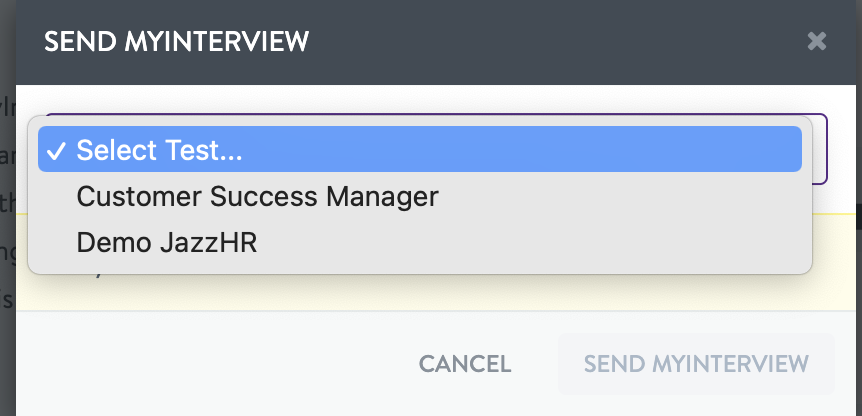Highlight the Customer Success Manager entry
Image resolution: width=862 pixels, height=416 pixels.
tap(257, 196)
